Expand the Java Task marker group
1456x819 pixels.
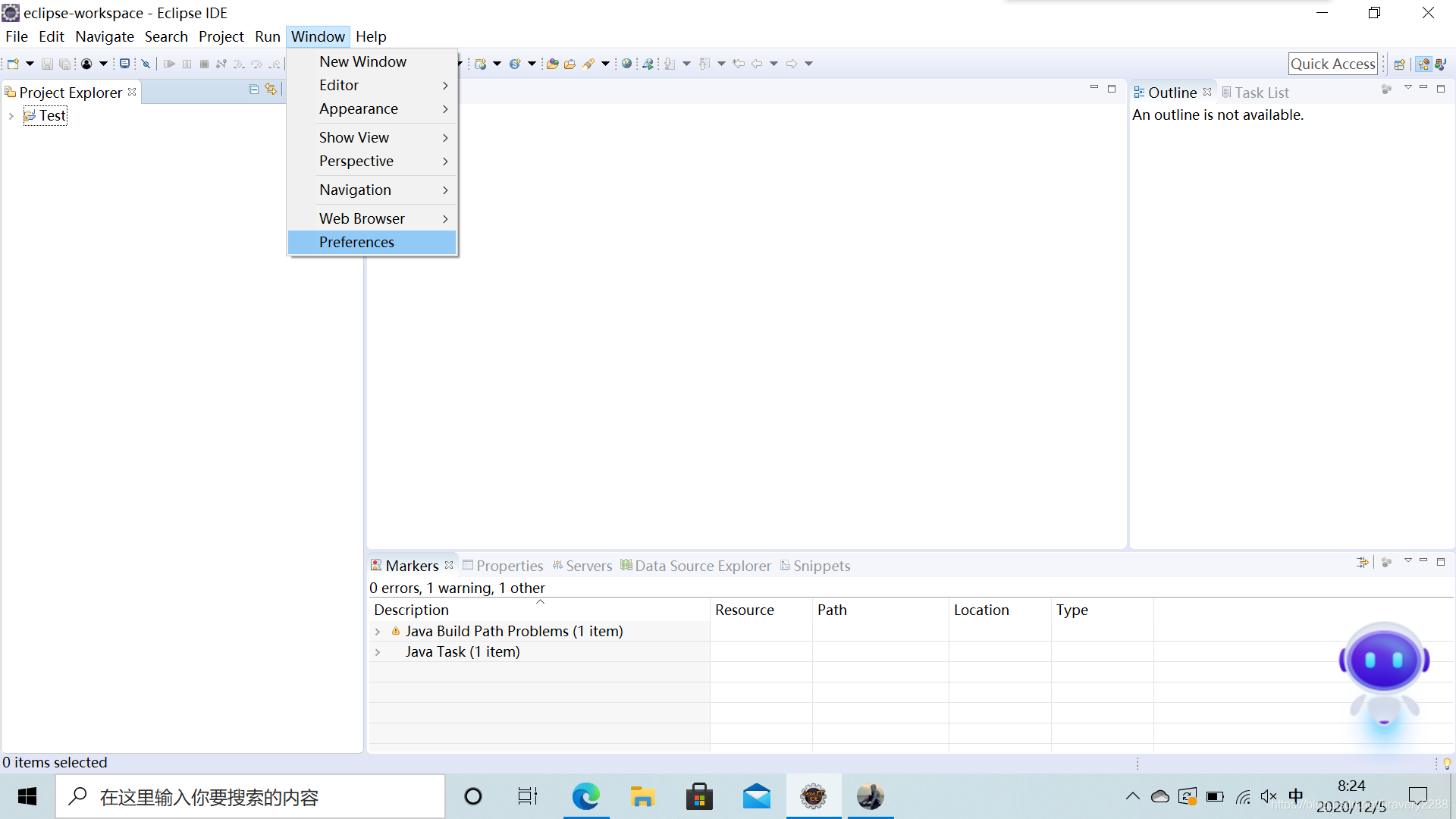(378, 652)
